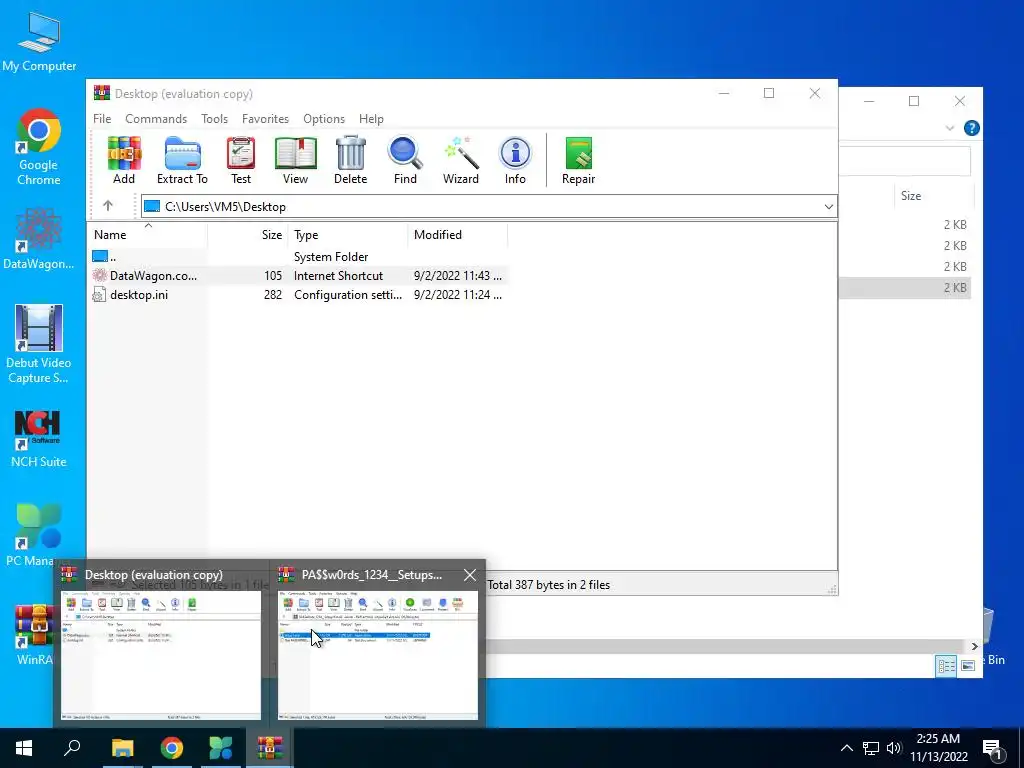Select the parent folder '..' row
Screen dimensions: 1024x768
point(298,257)
